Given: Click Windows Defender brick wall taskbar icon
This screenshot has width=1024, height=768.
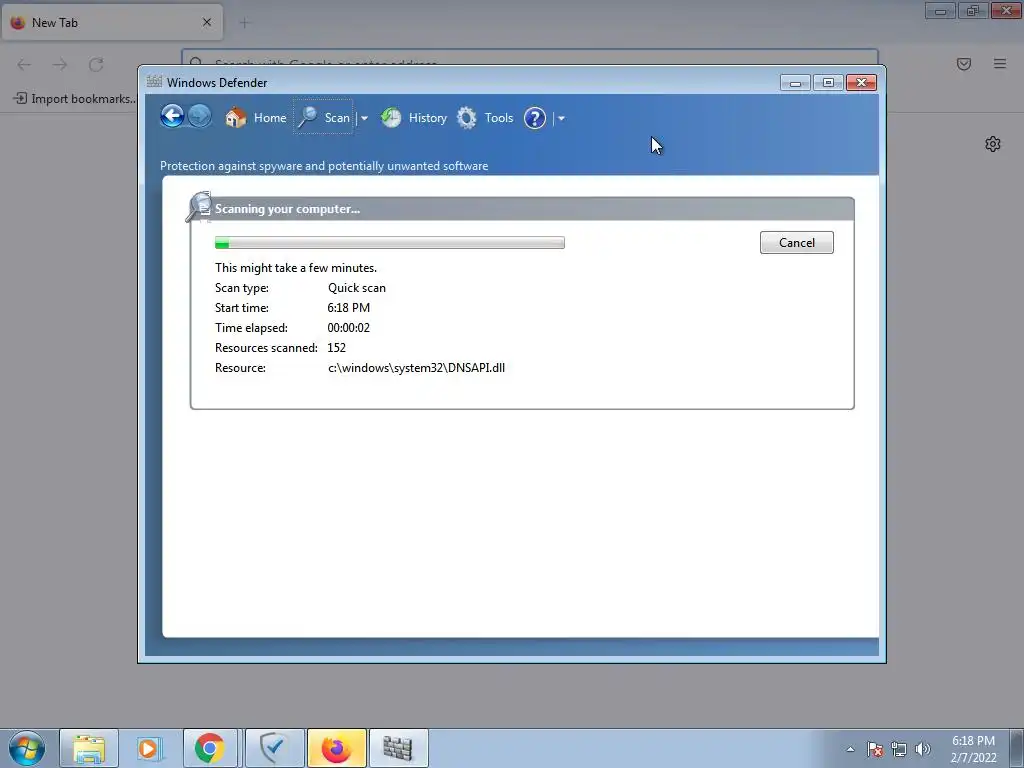Looking at the screenshot, I should pos(398,748).
